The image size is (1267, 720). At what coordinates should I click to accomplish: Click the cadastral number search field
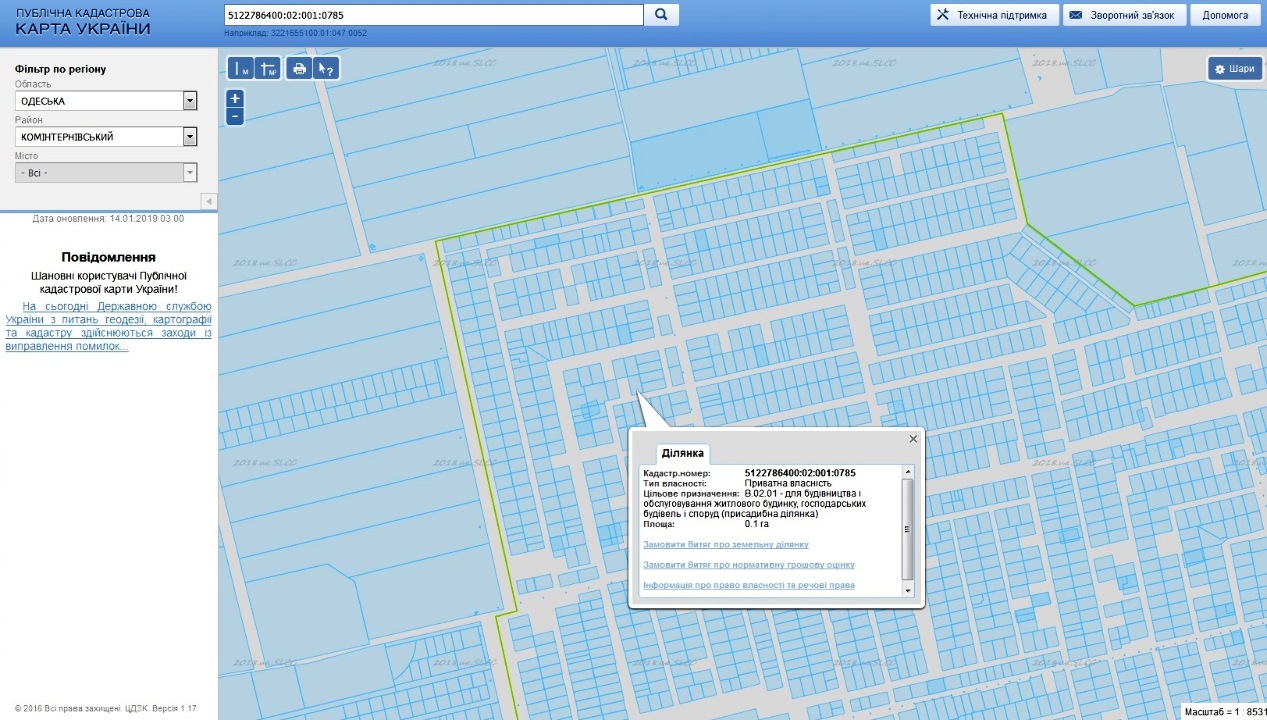click(433, 15)
